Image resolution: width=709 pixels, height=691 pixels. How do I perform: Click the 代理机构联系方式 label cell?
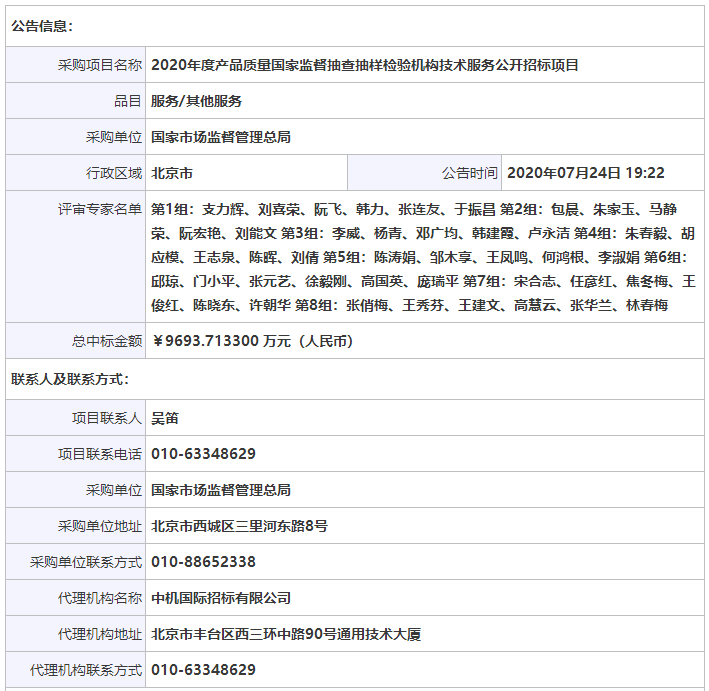85,670
